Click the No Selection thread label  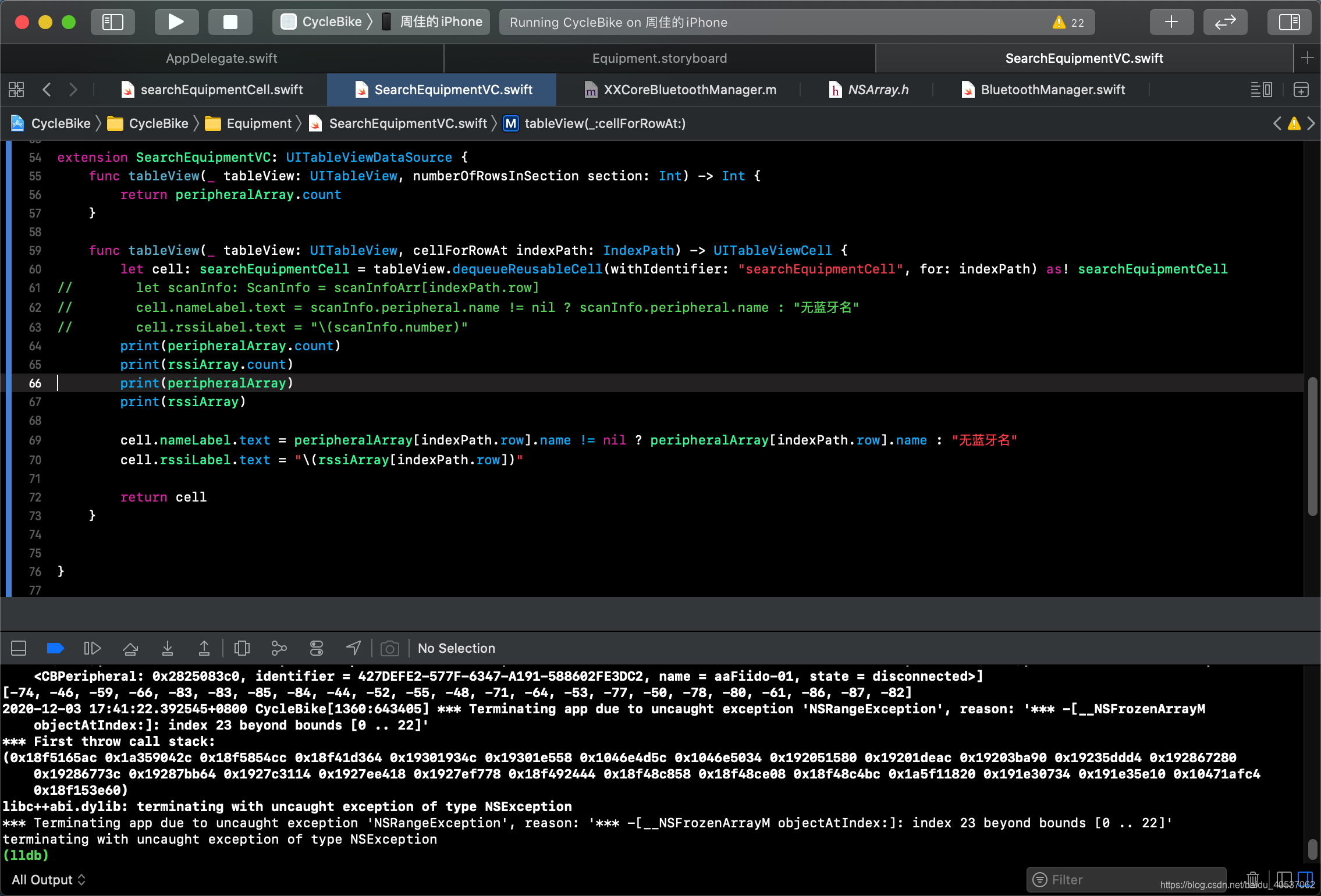pyautogui.click(x=456, y=648)
